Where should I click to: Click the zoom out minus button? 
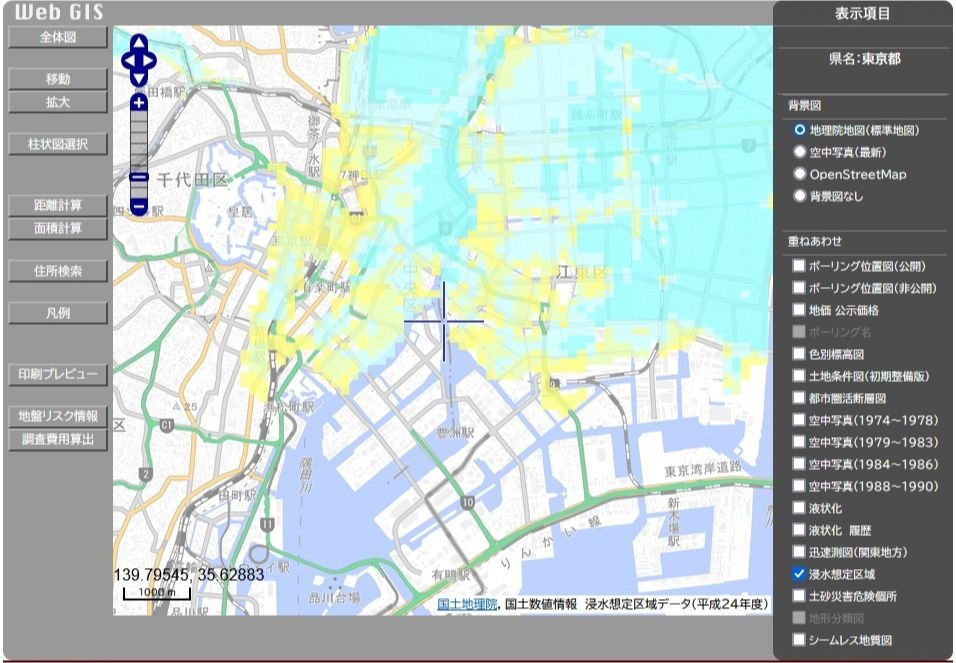pos(139,207)
